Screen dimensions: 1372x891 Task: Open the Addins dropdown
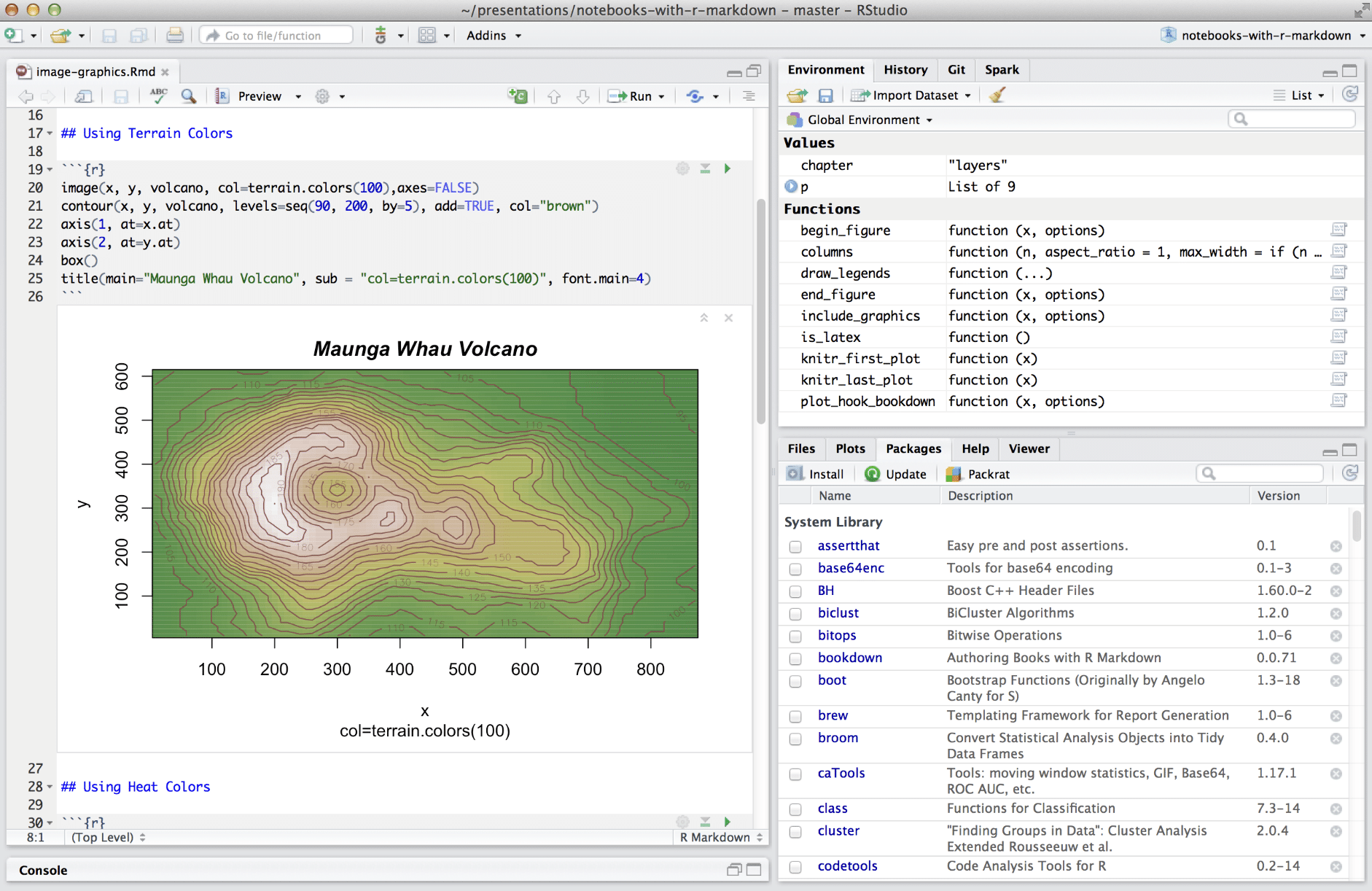point(494,35)
